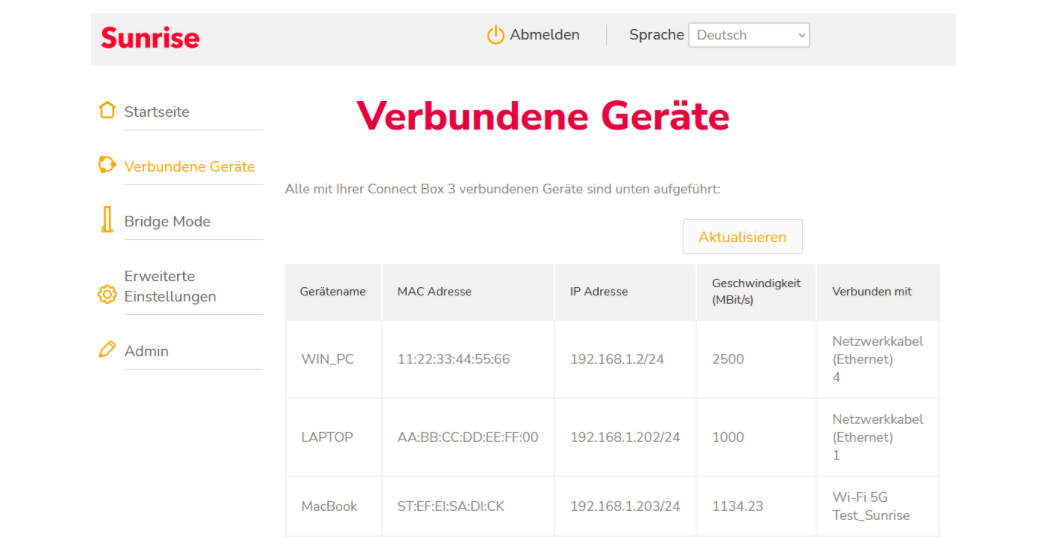Select the WIN_PC device name cell

[x=328, y=359]
